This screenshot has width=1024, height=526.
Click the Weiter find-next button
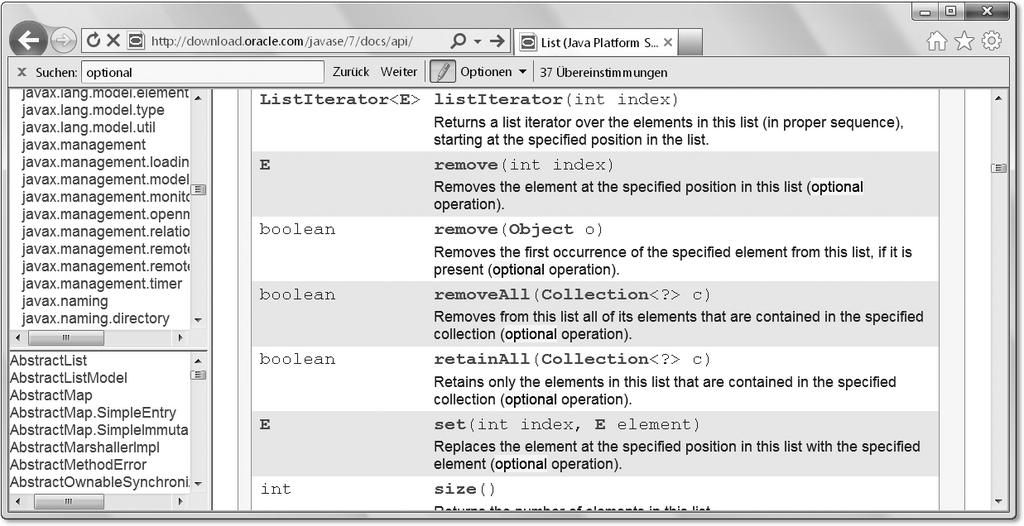(x=398, y=72)
